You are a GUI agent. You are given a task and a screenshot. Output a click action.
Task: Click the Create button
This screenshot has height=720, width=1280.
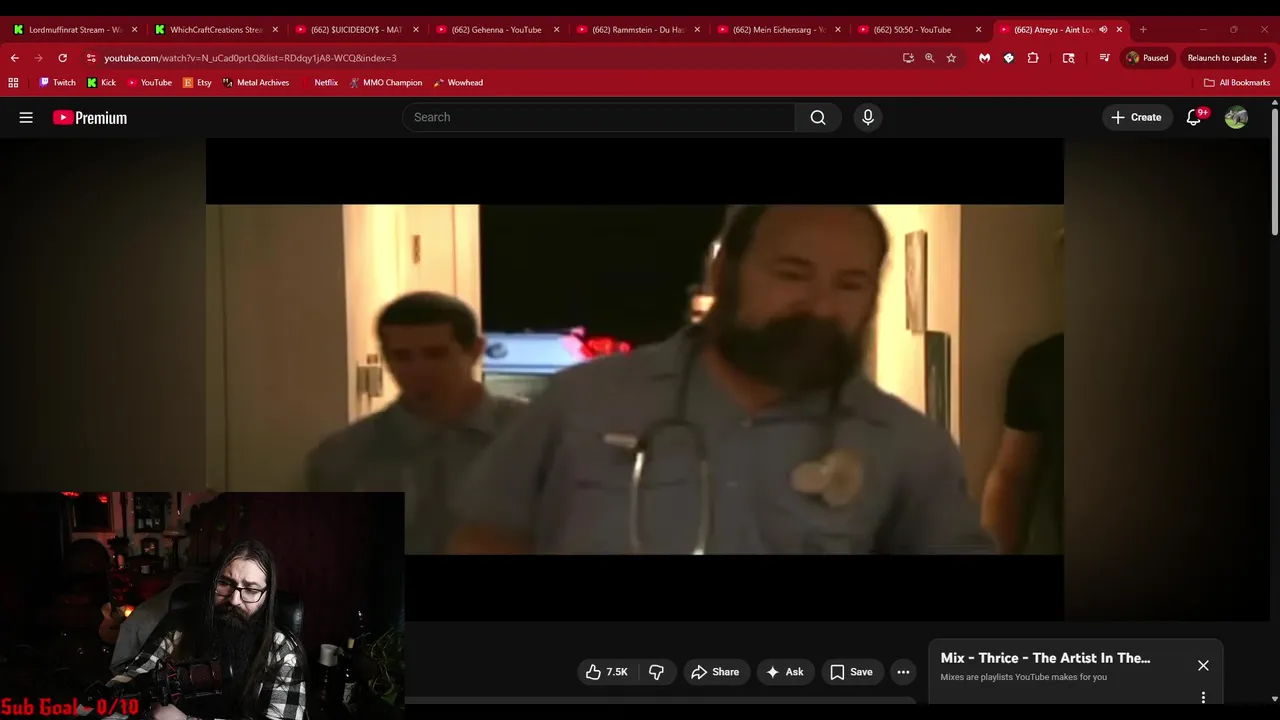tap(1136, 117)
